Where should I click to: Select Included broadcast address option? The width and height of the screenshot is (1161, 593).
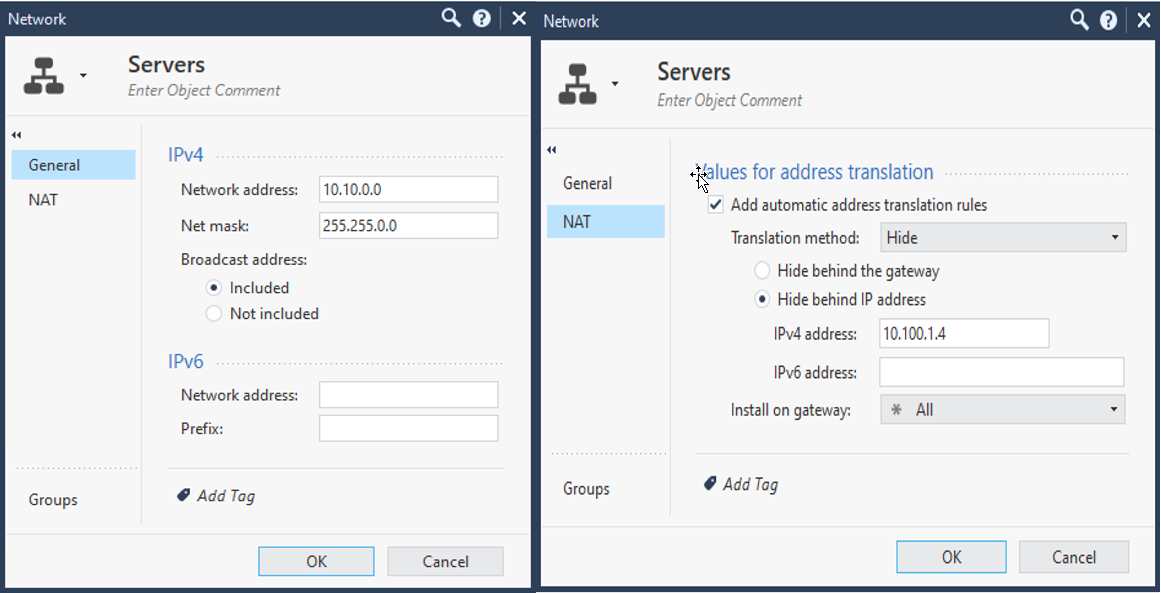tap(214, 288)
